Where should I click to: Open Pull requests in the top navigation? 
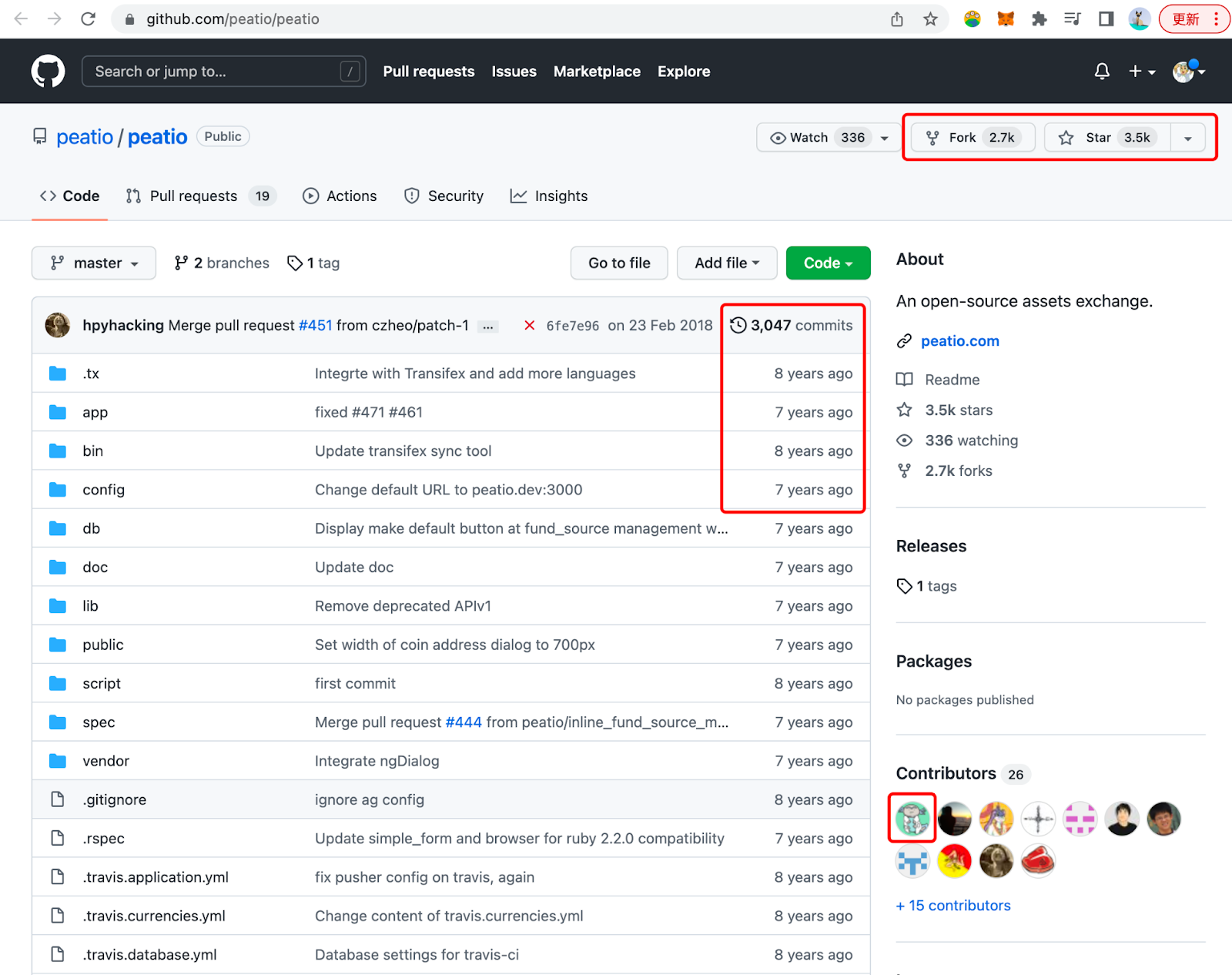(429, 72)
